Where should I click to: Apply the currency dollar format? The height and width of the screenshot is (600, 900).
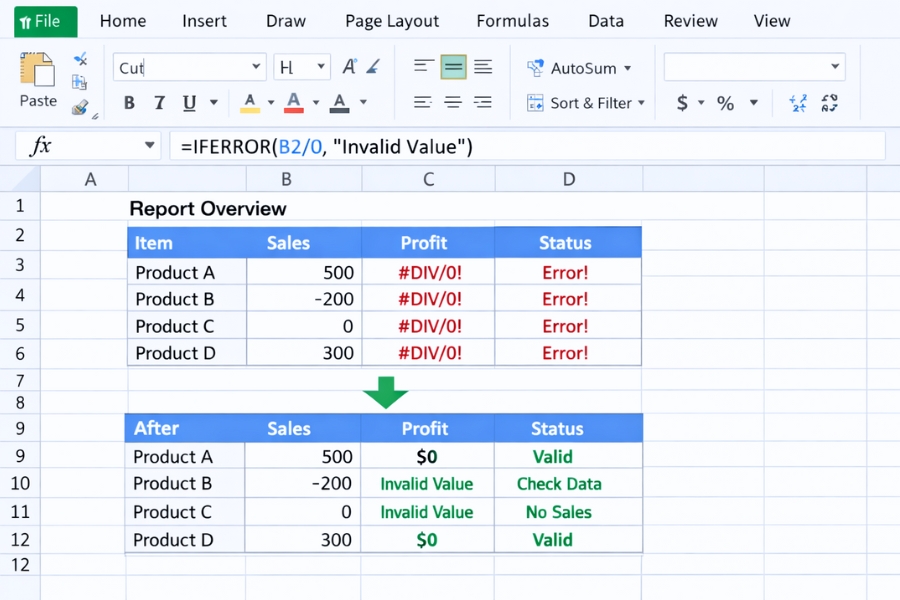682,101
